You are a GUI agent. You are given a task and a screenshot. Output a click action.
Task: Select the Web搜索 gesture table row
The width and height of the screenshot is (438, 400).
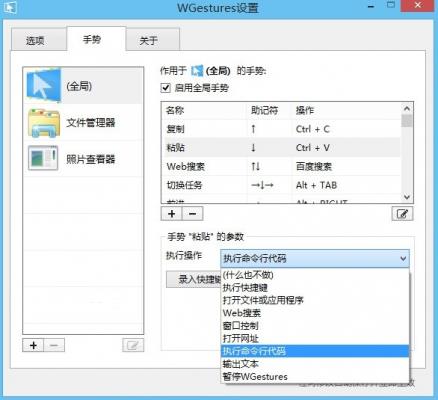click(x=281, y=166)
